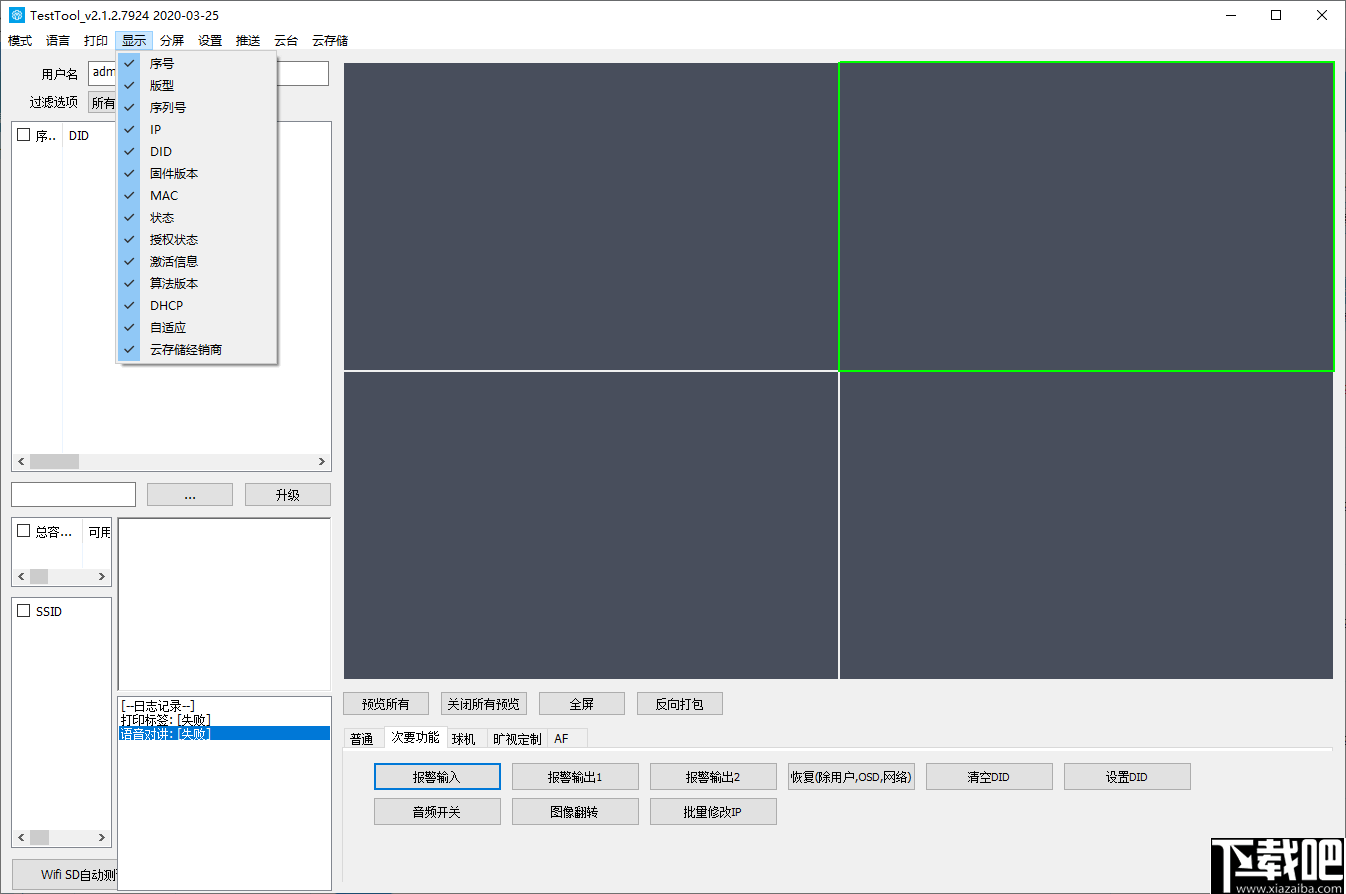This screenshot has width=1346, height=894.
Task: Click the 全屏 fullscreen button
Action: 582,703
